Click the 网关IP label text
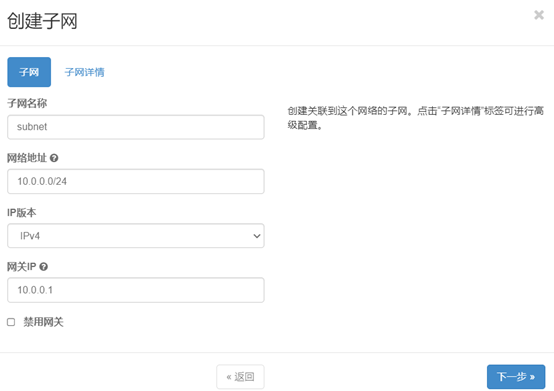 tap(22, 267)
